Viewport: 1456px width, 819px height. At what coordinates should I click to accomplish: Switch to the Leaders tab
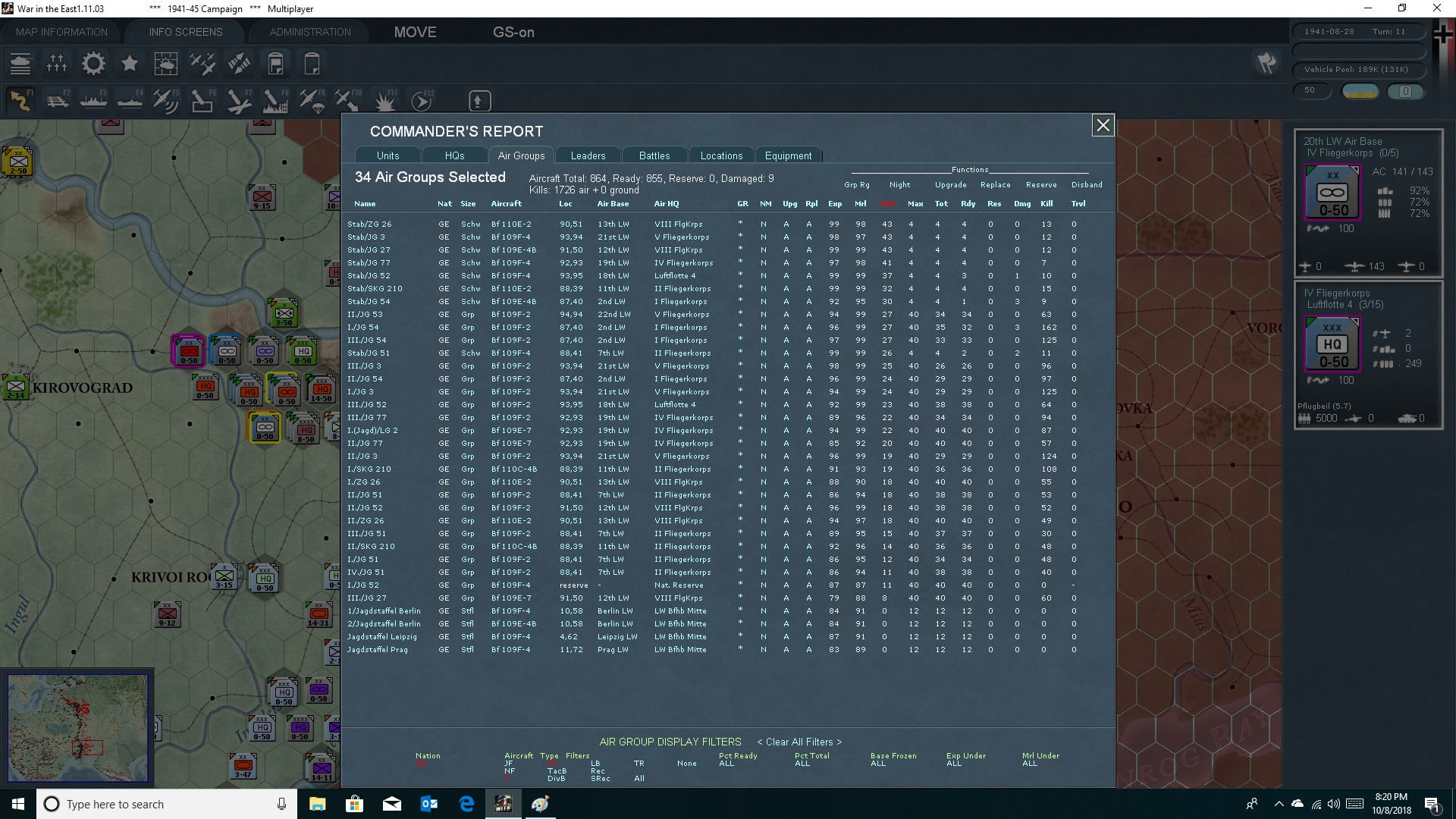[588, 155]
